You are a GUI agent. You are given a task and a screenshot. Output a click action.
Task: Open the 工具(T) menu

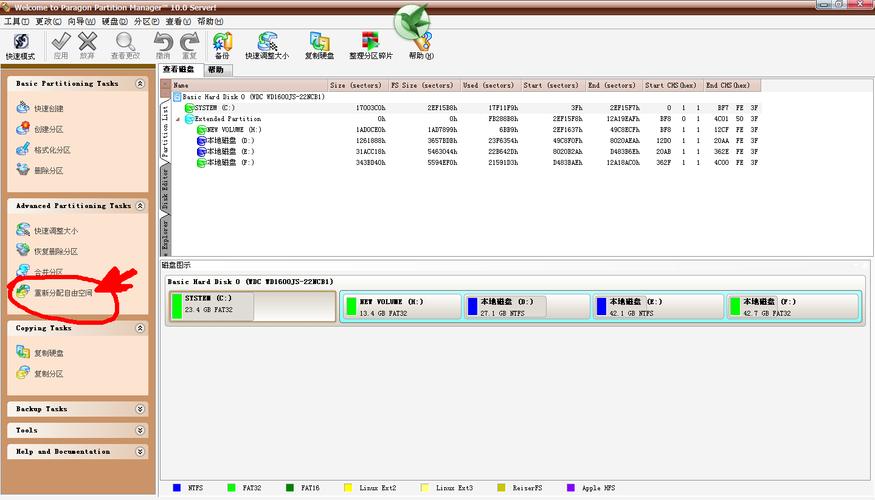17,21
